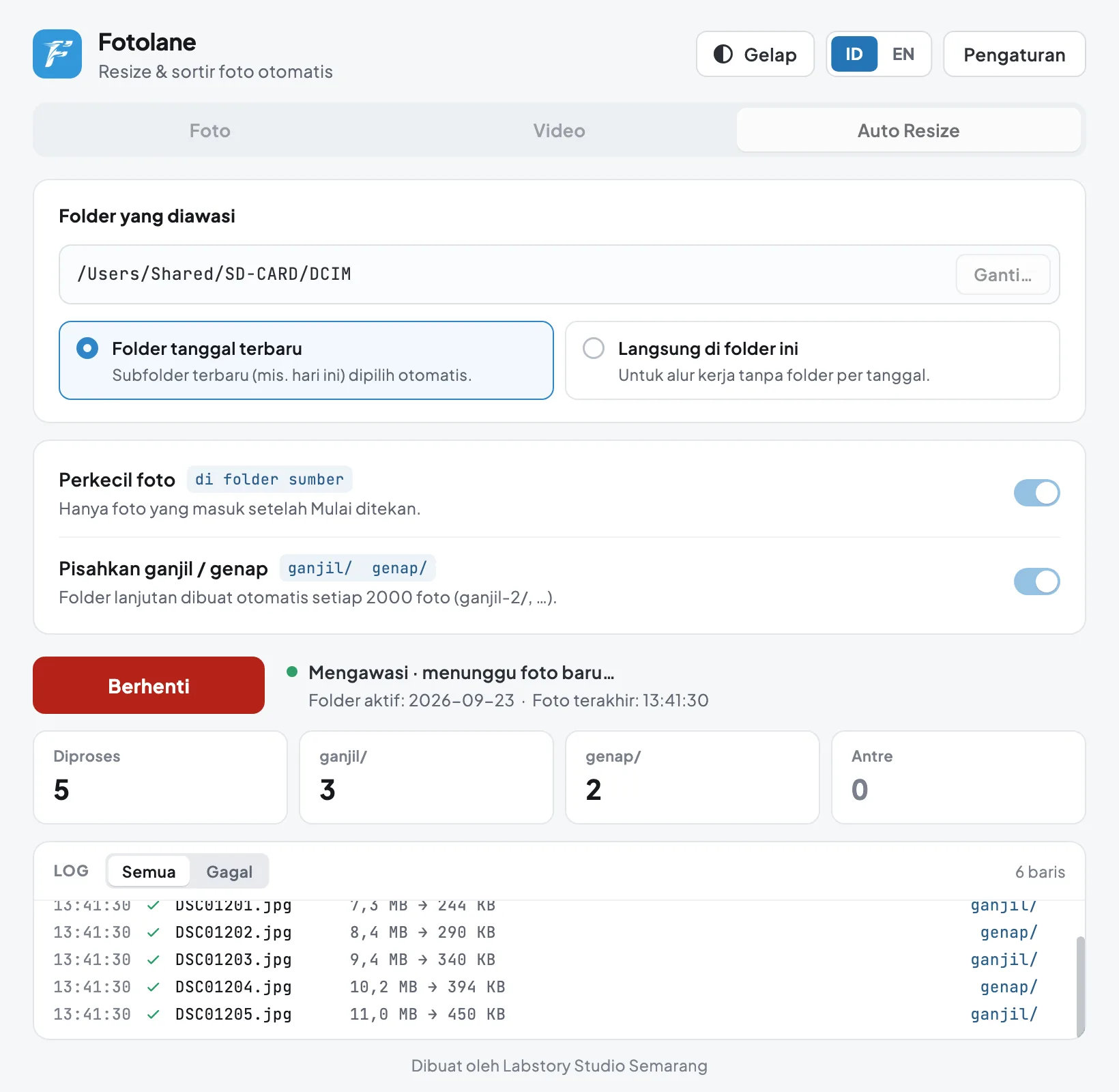This screenshot has width=1119, height=1092.
Task: Click the ganjil/ destination of the DSC01205.jpg row
Action: pyautogui.click(x=1004, y=1014)
